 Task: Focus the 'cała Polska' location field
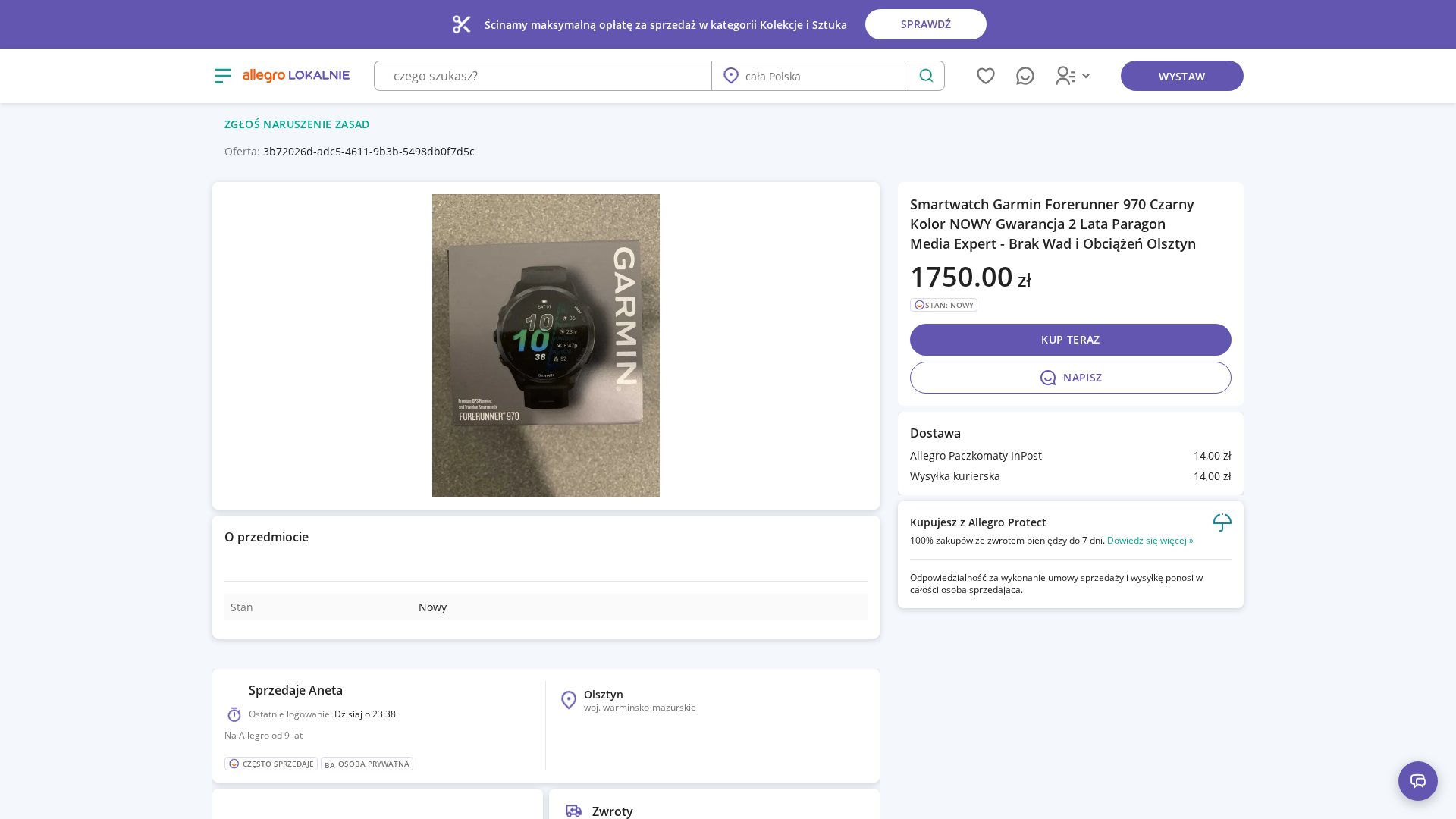810,76
